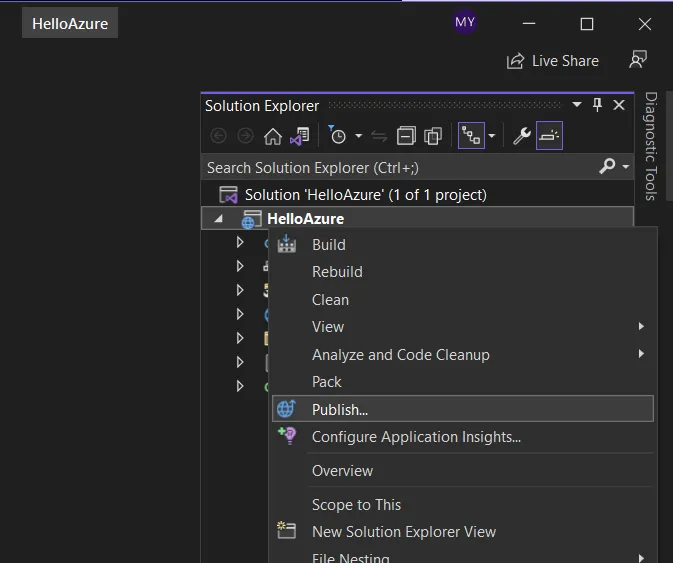Image resolution: width=673 pixels, height=563 pixels.
Task: Expand fourth child node under HelloAzure
Action: [240, 314]
